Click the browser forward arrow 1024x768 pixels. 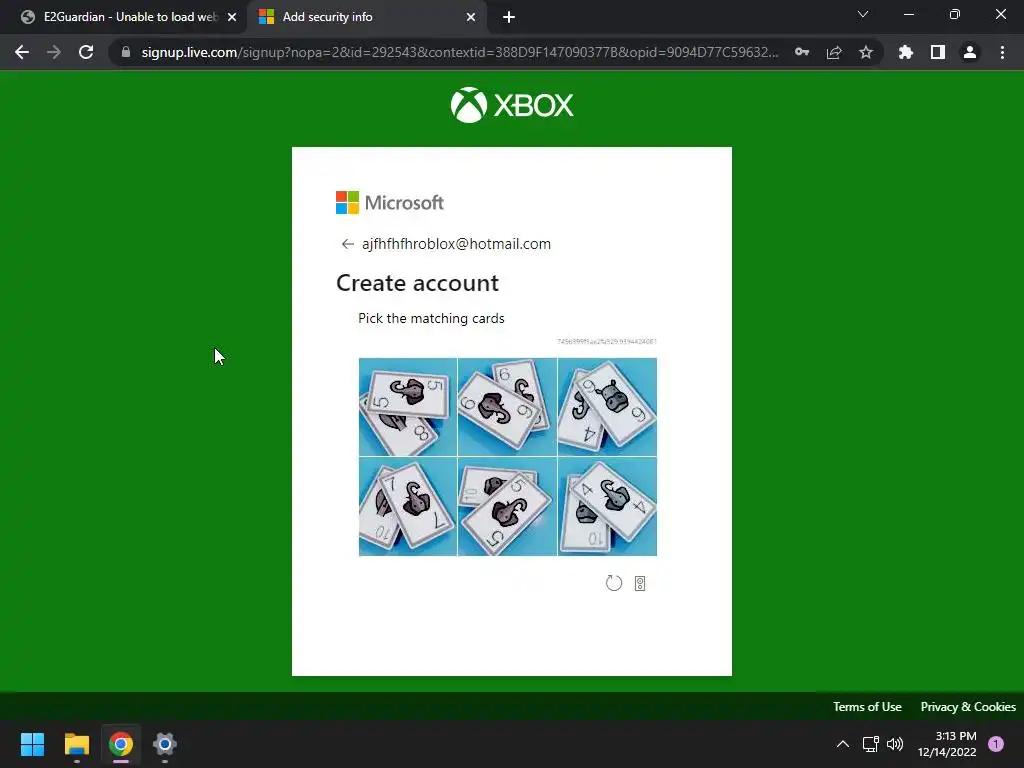[54, 52]
